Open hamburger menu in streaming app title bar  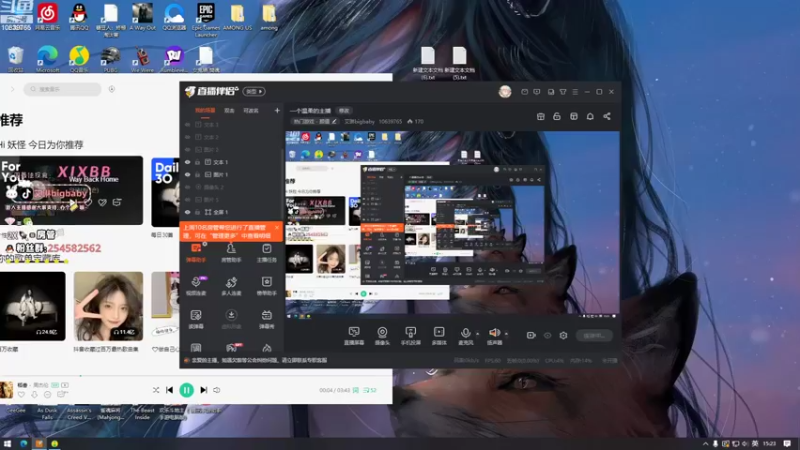575,92
